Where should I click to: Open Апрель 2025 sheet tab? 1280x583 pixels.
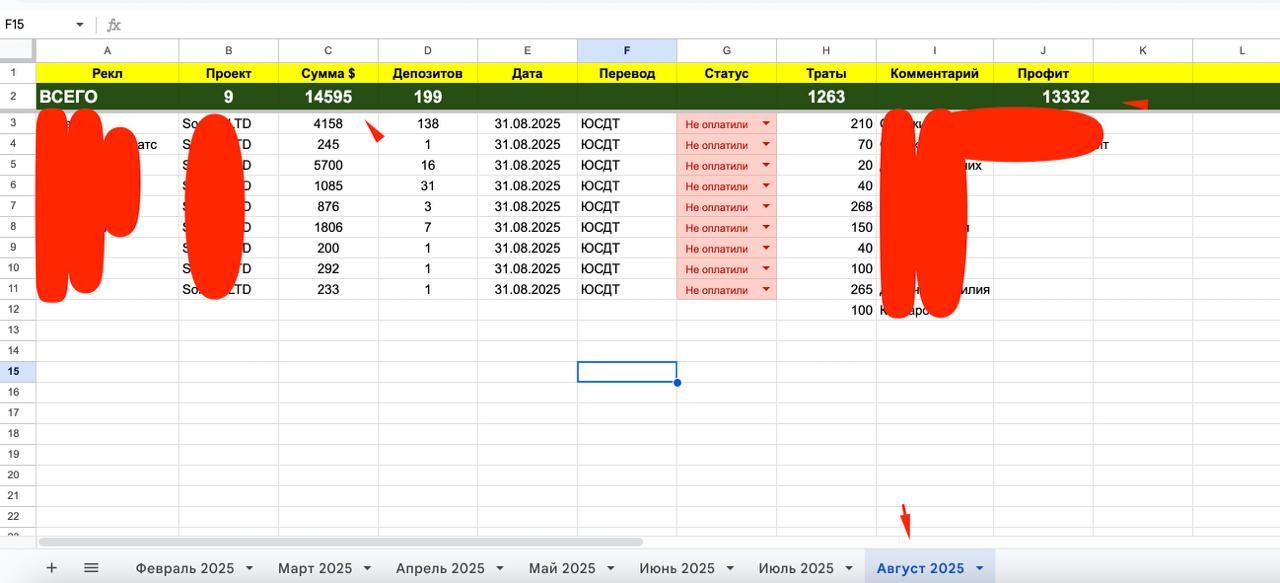(x=440, y=568)
